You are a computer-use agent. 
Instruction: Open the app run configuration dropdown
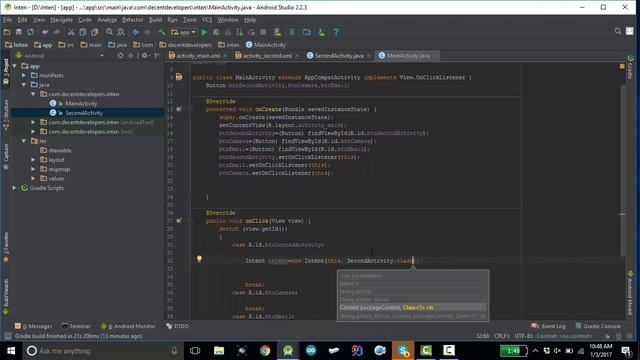pyautogui.click(x=183, y=32)
